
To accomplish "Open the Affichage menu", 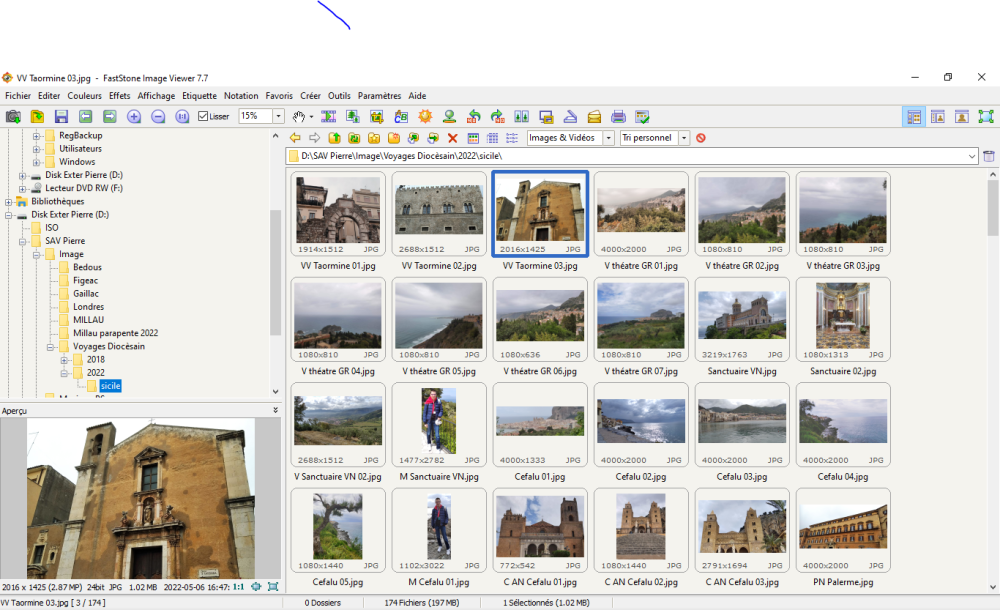I will coord(156,96).
